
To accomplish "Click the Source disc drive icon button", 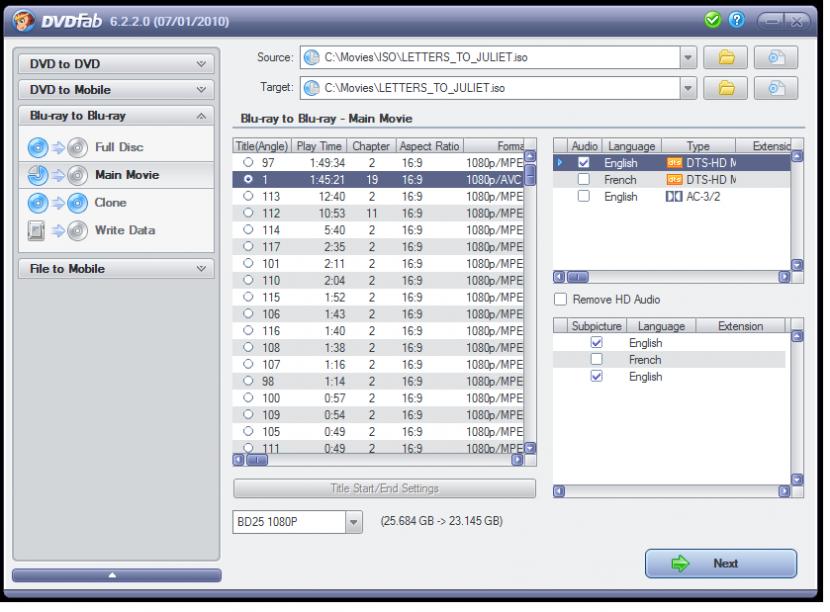I will click(x=775, y=57).
